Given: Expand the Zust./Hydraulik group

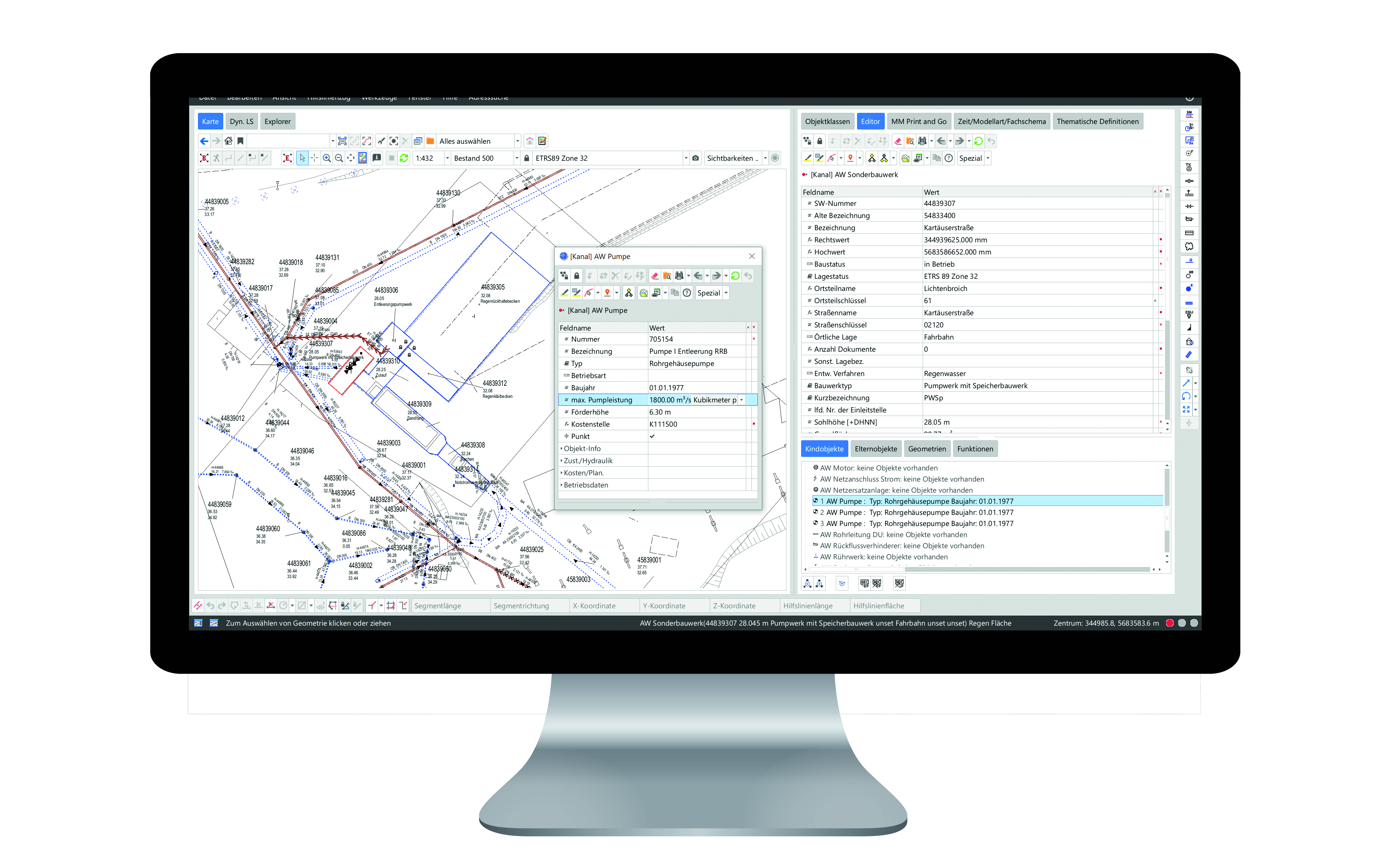Looking at the screenshot, I should pyautogui.click(x=562, y=461).
